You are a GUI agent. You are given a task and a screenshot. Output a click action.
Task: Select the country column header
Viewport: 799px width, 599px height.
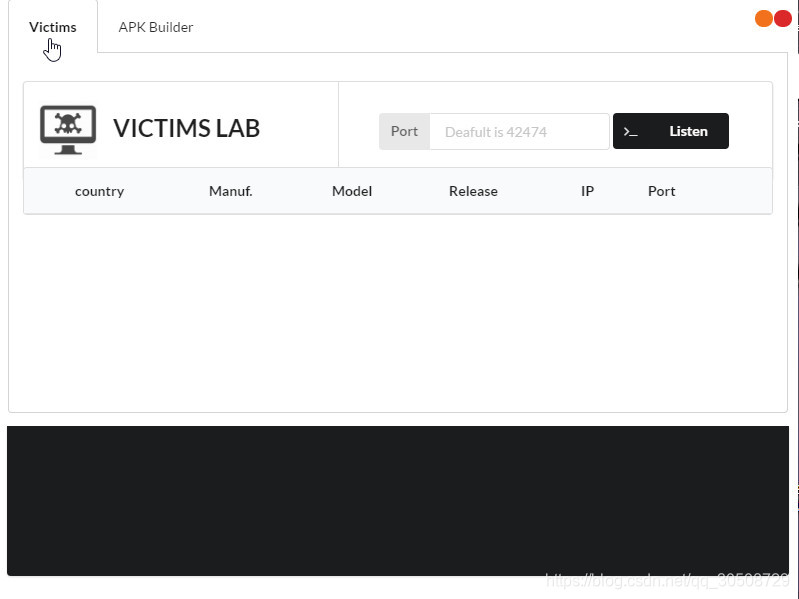pyautogui.click(x=99, y=192)
